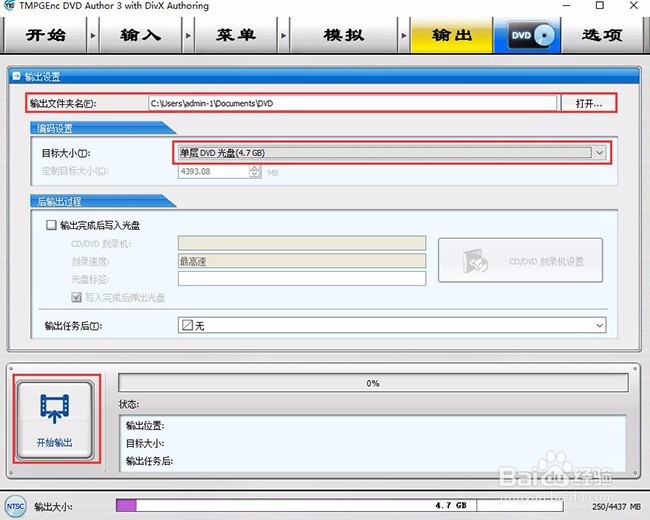650x520 pixels.
Task: Click the arrow between 菜单 and 模拟
Action: click(x=284, y=36)
